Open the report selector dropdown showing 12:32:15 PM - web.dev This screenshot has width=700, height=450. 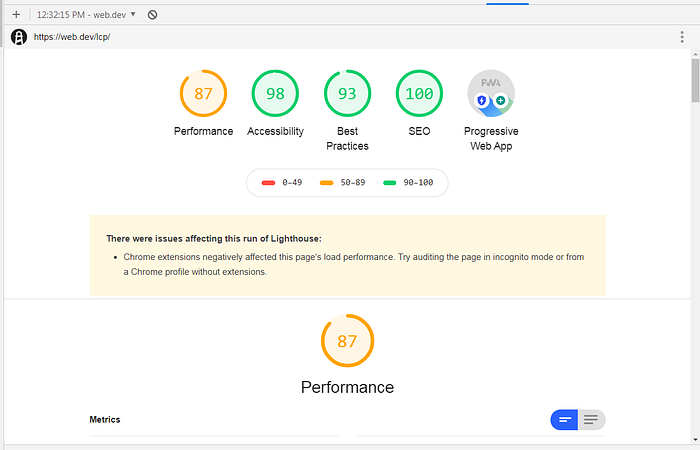coord(86,15)
